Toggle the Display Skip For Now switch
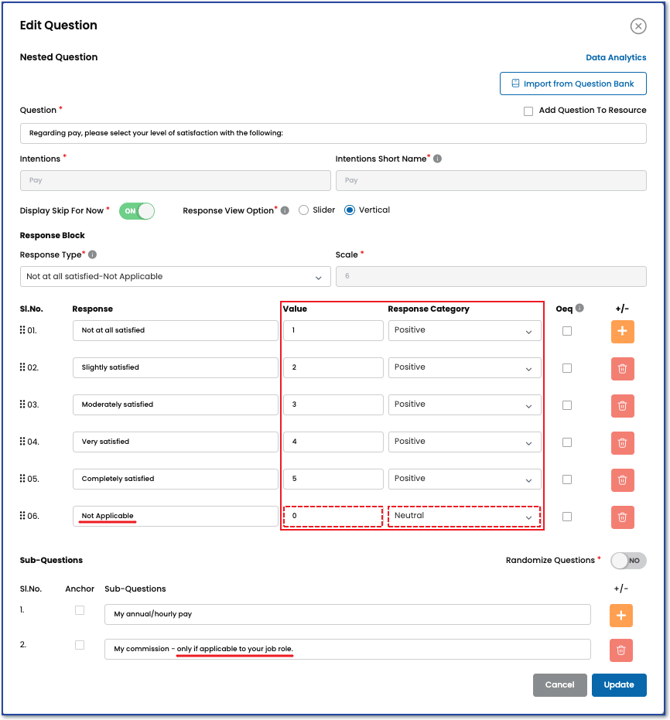Screen dimensions: 670x720 pos(137,211)
